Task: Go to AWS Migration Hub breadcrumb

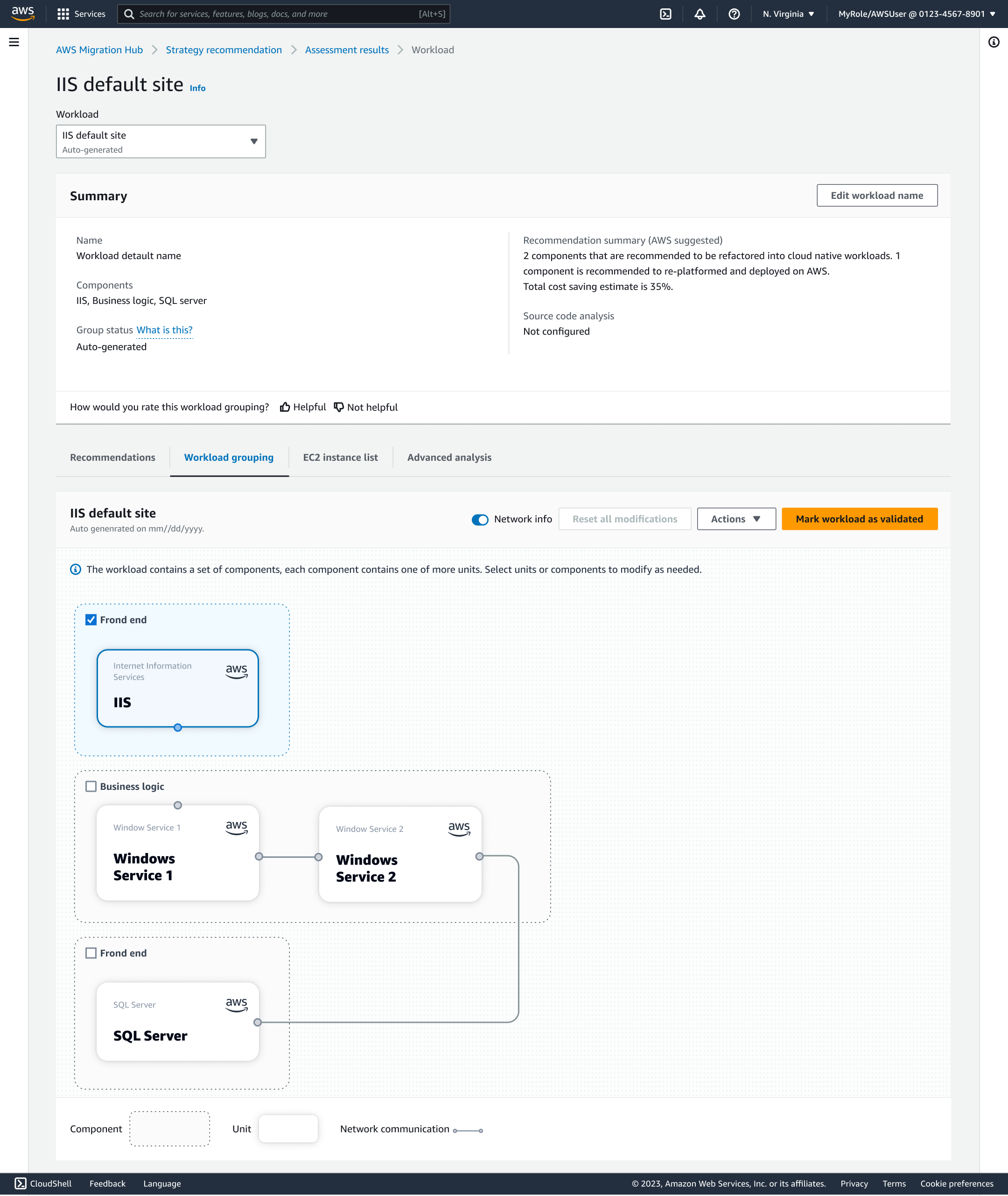Action: pyautogui.click(x=99, y=50)
